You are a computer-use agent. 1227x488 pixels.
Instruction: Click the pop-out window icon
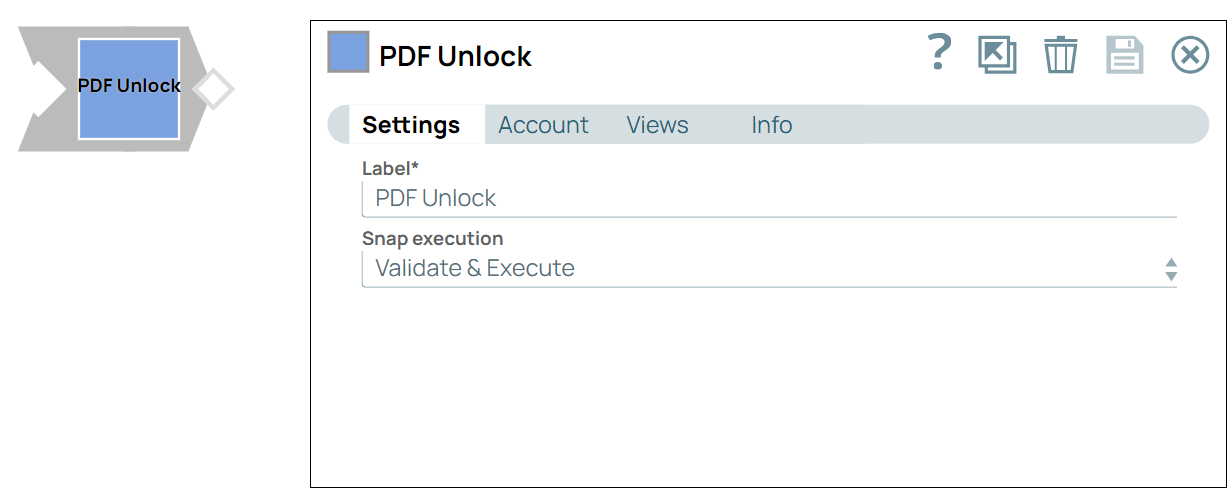point(996,54)
